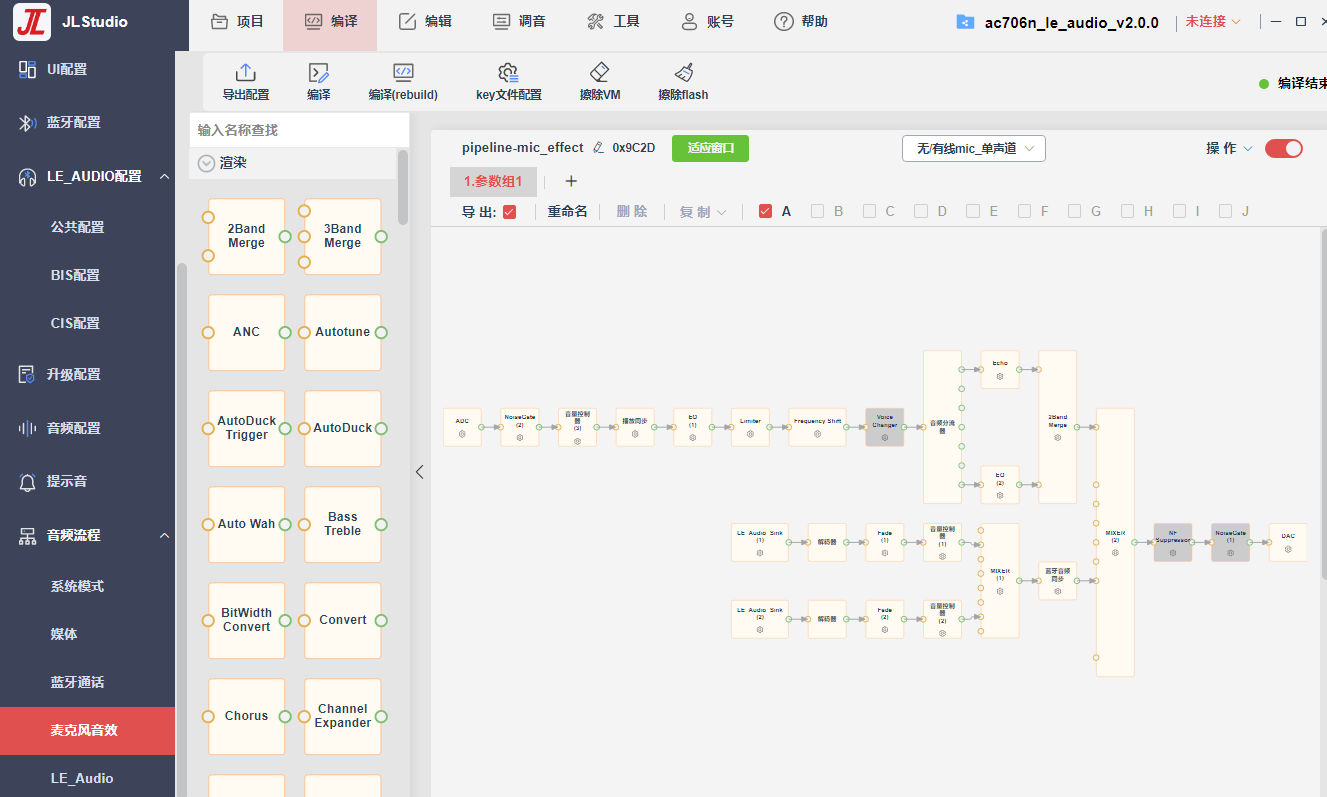Open the 工具 menu
This screenshot has width=1327, height=797.
(613, 21)
